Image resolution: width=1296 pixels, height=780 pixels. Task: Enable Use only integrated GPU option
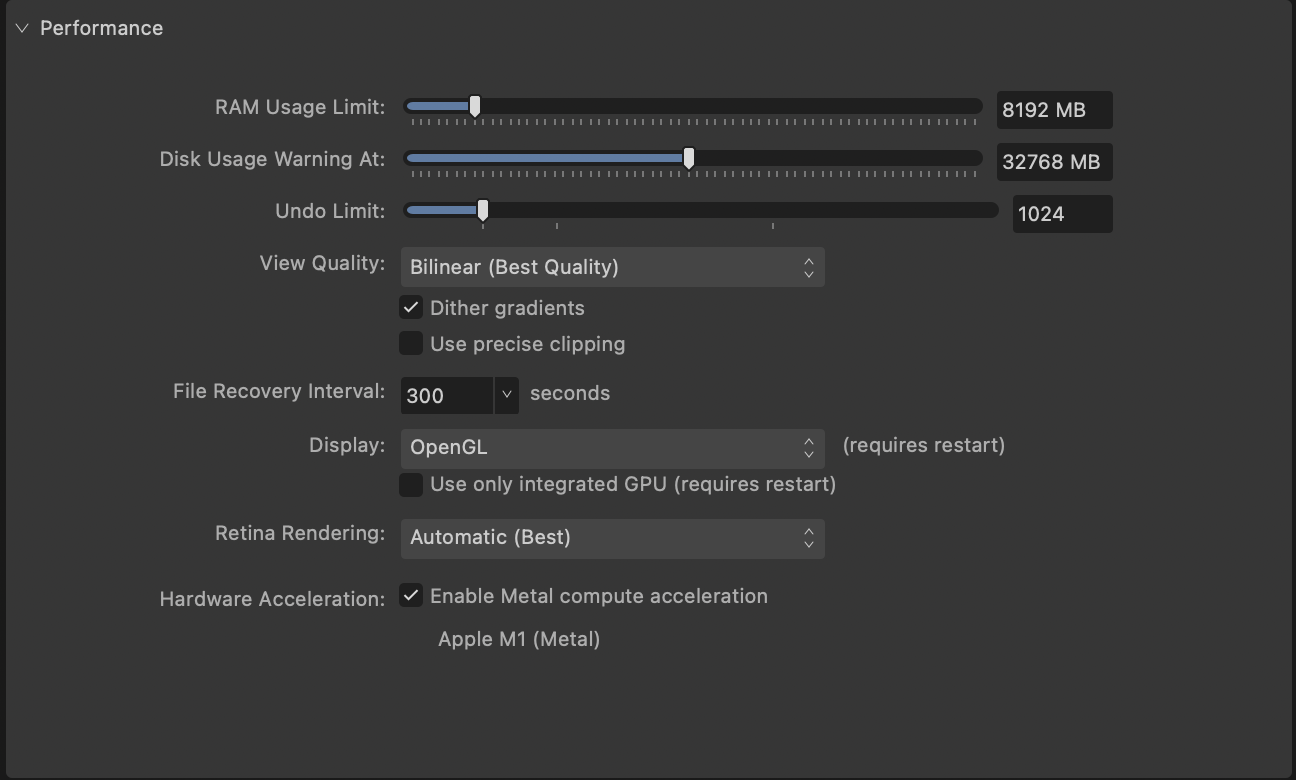coord(410,484)
